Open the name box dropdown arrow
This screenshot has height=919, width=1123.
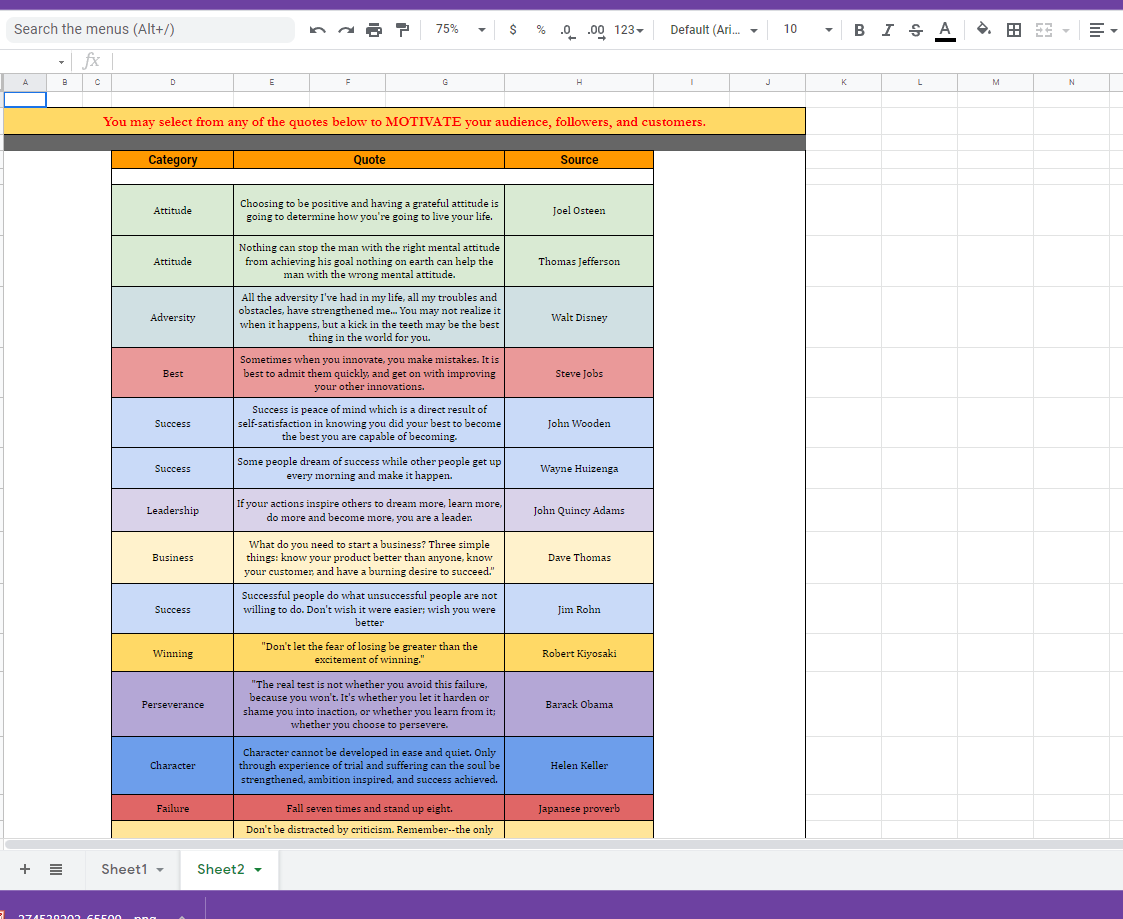tap(62, 62)
